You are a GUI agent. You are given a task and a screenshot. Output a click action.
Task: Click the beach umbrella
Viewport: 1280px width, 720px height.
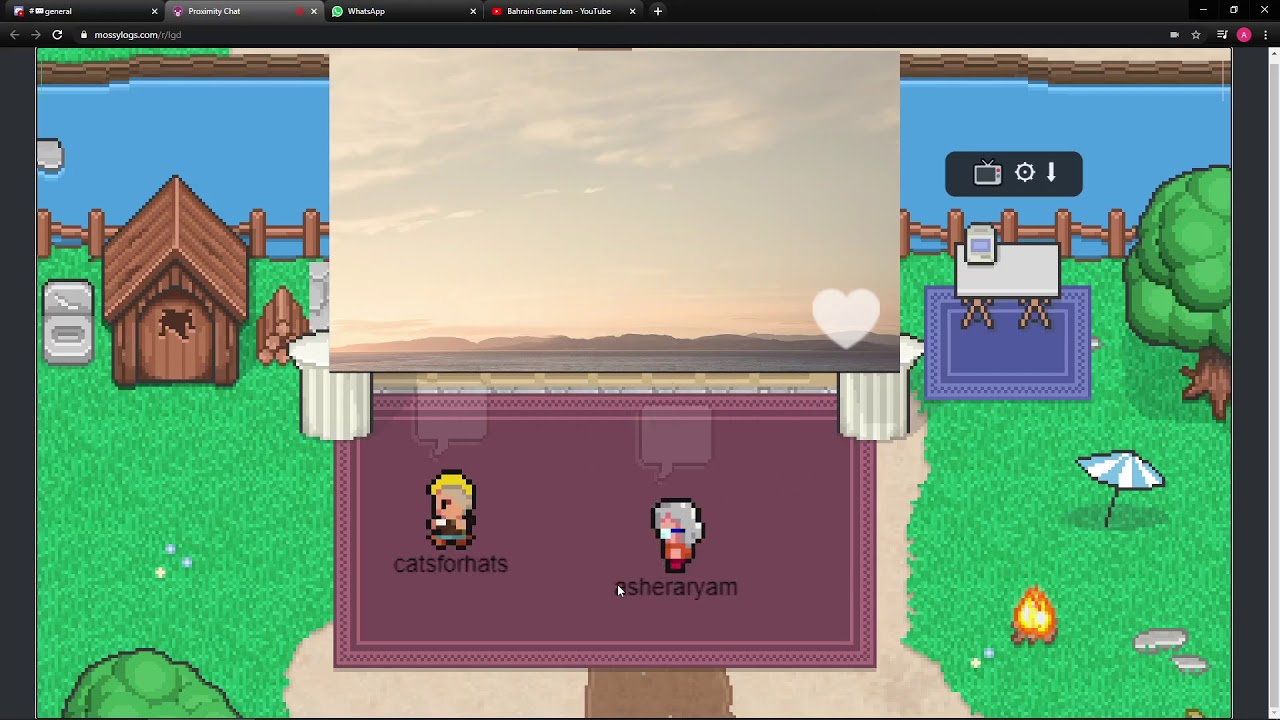(x=1119, y=487)
